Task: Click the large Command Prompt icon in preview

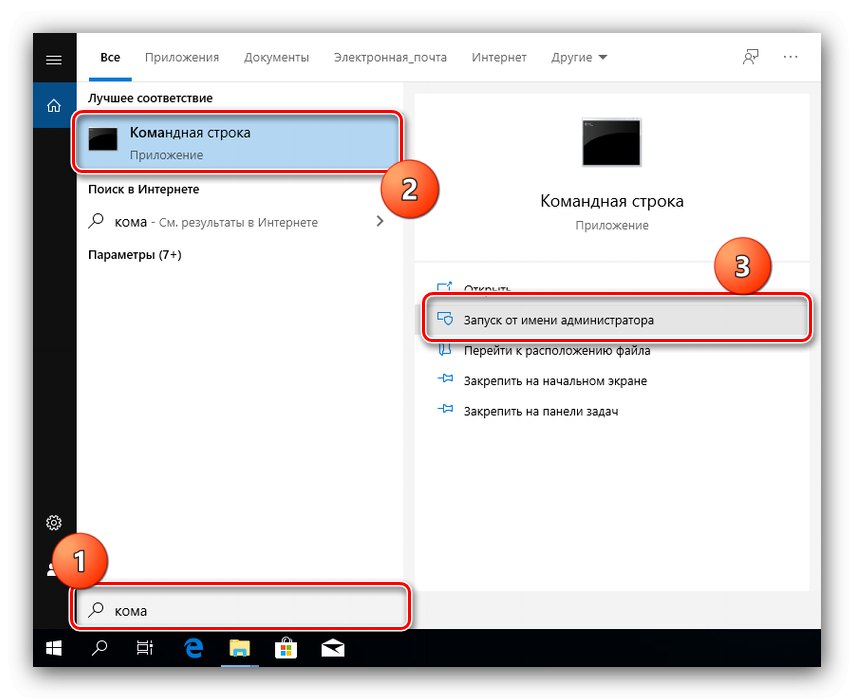Action: pos(612,142)
